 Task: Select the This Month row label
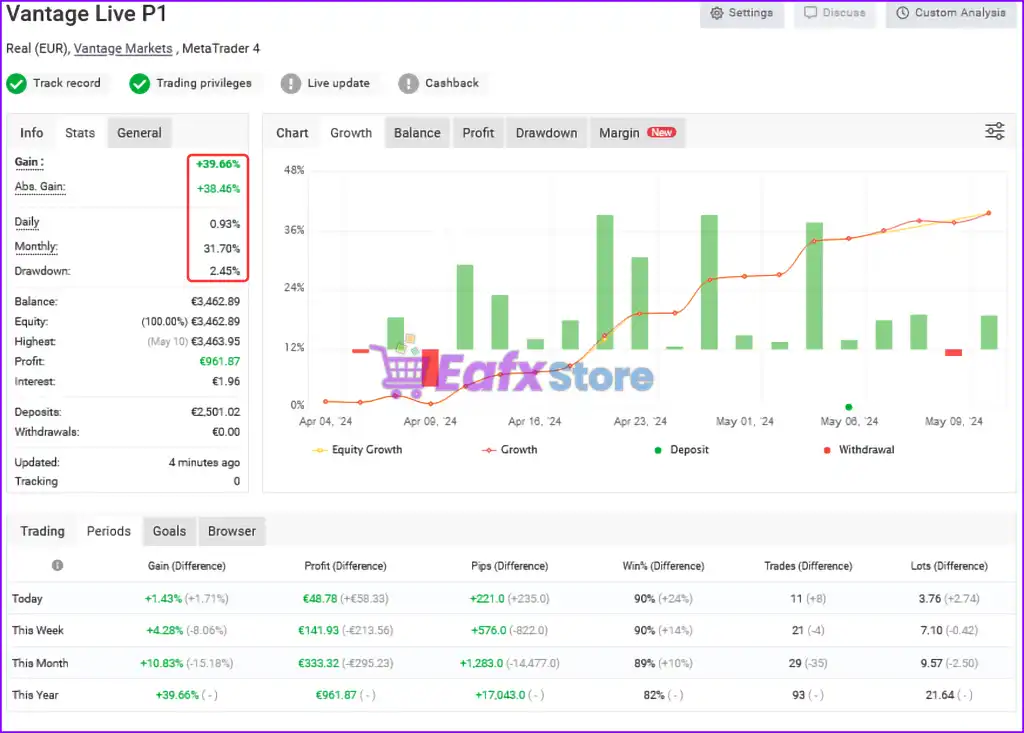[x=40, y=663]
